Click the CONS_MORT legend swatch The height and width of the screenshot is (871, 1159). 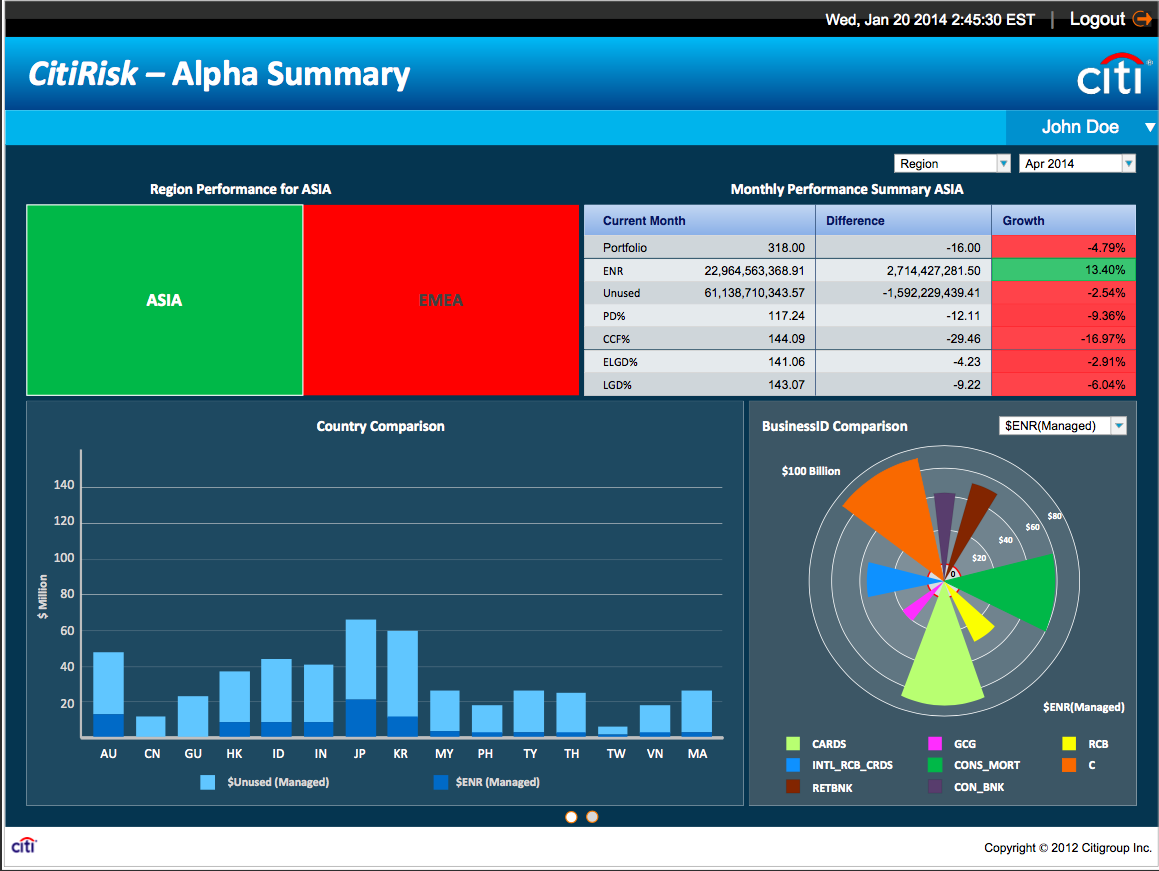tap(935, 765)
